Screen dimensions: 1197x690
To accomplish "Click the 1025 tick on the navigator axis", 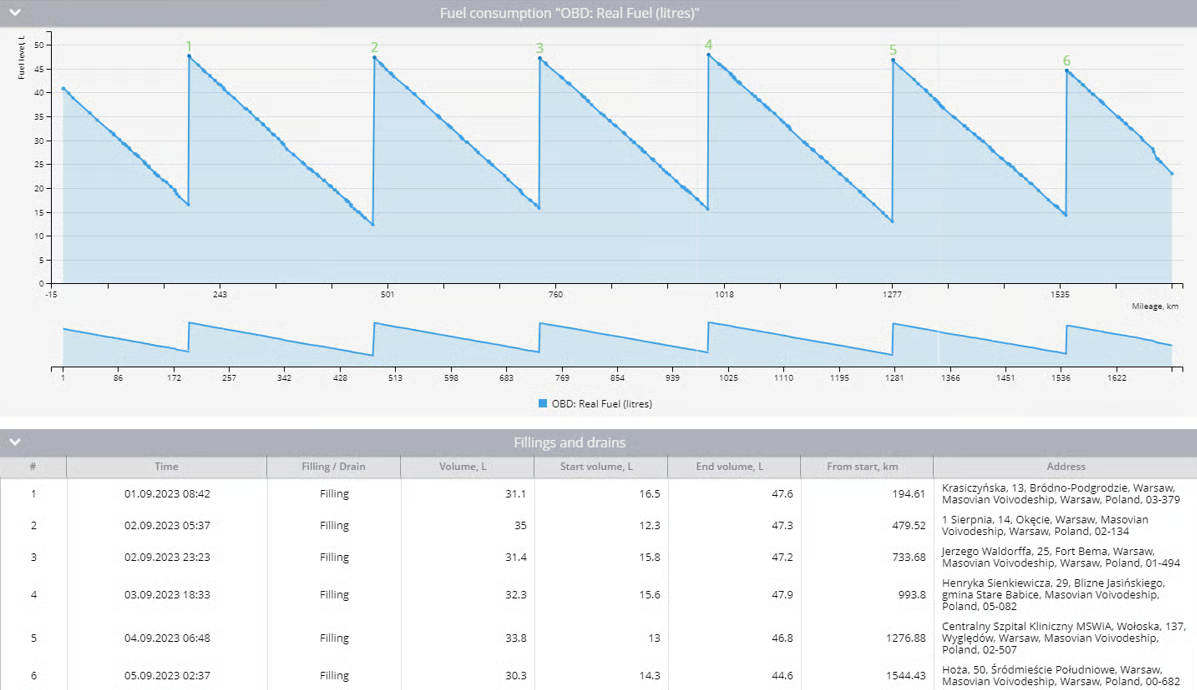I will point(728,378).
